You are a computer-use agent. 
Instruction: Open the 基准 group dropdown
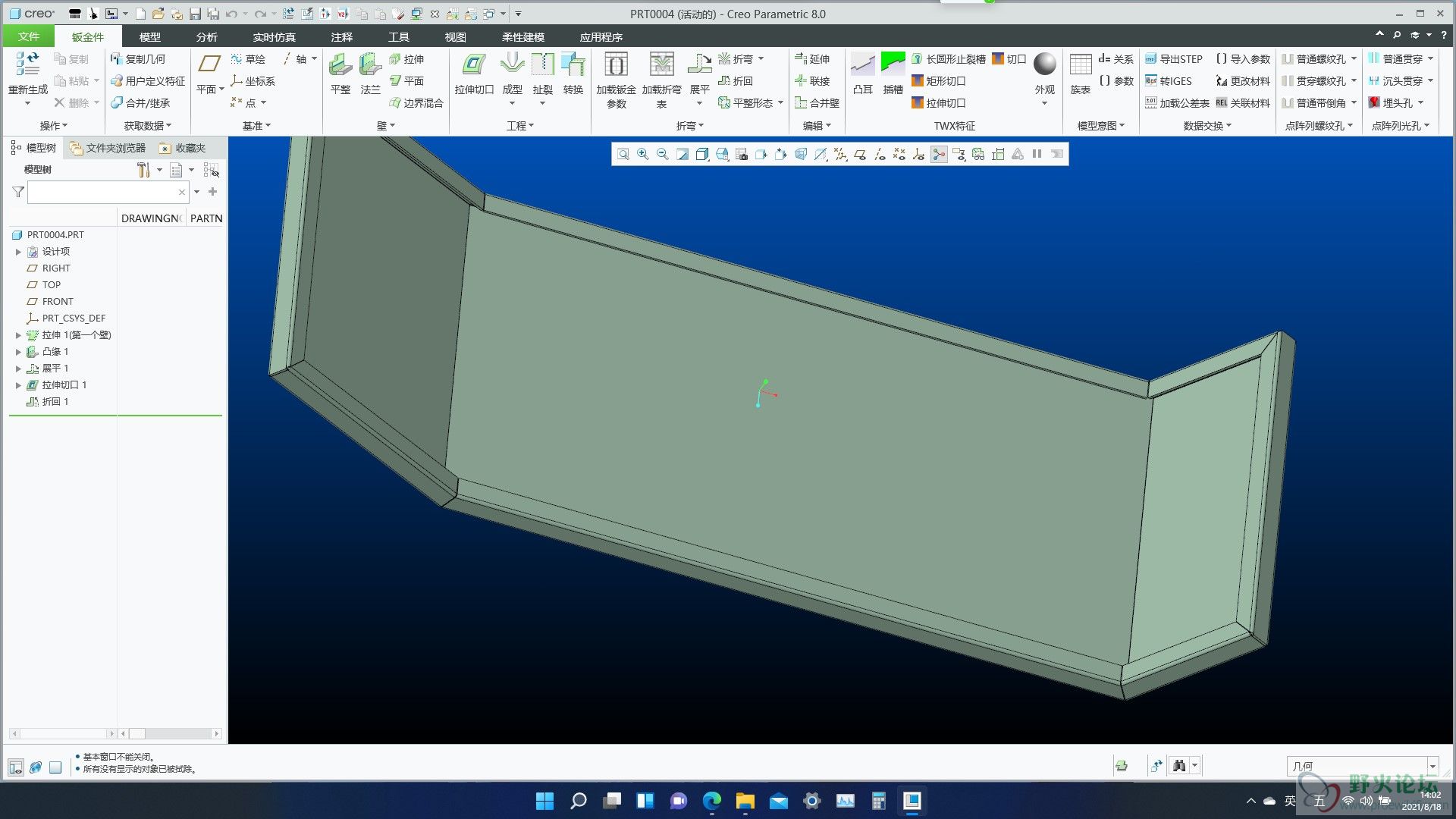(256, 126)
